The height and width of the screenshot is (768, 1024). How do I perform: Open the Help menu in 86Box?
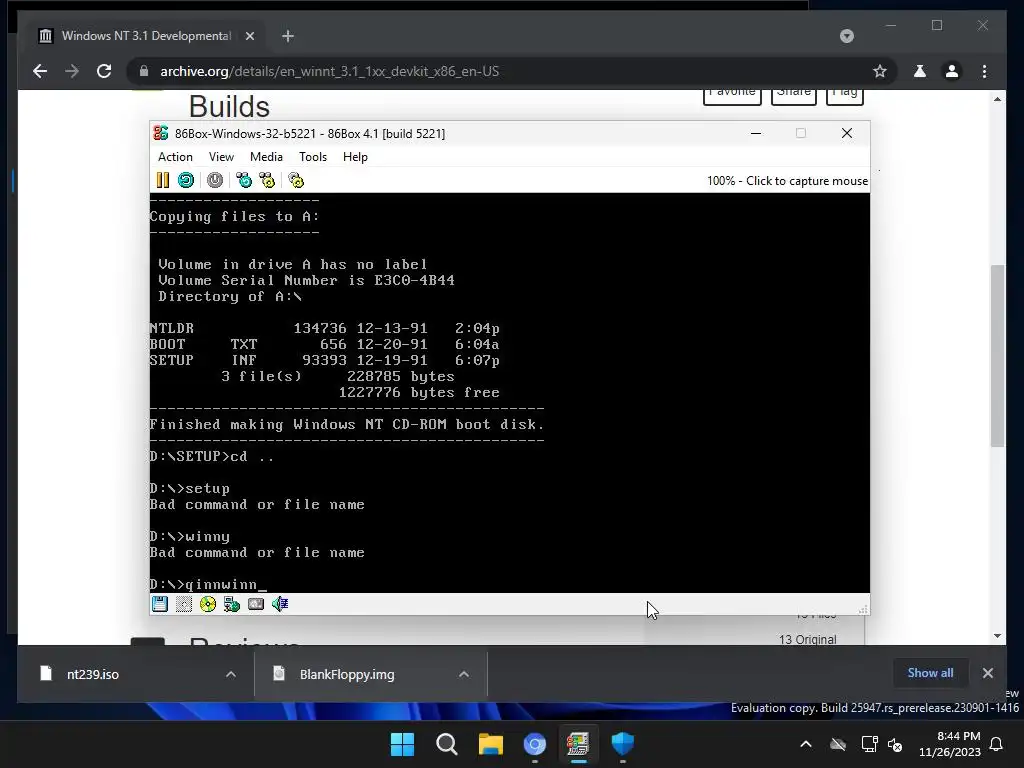[355, 157]
